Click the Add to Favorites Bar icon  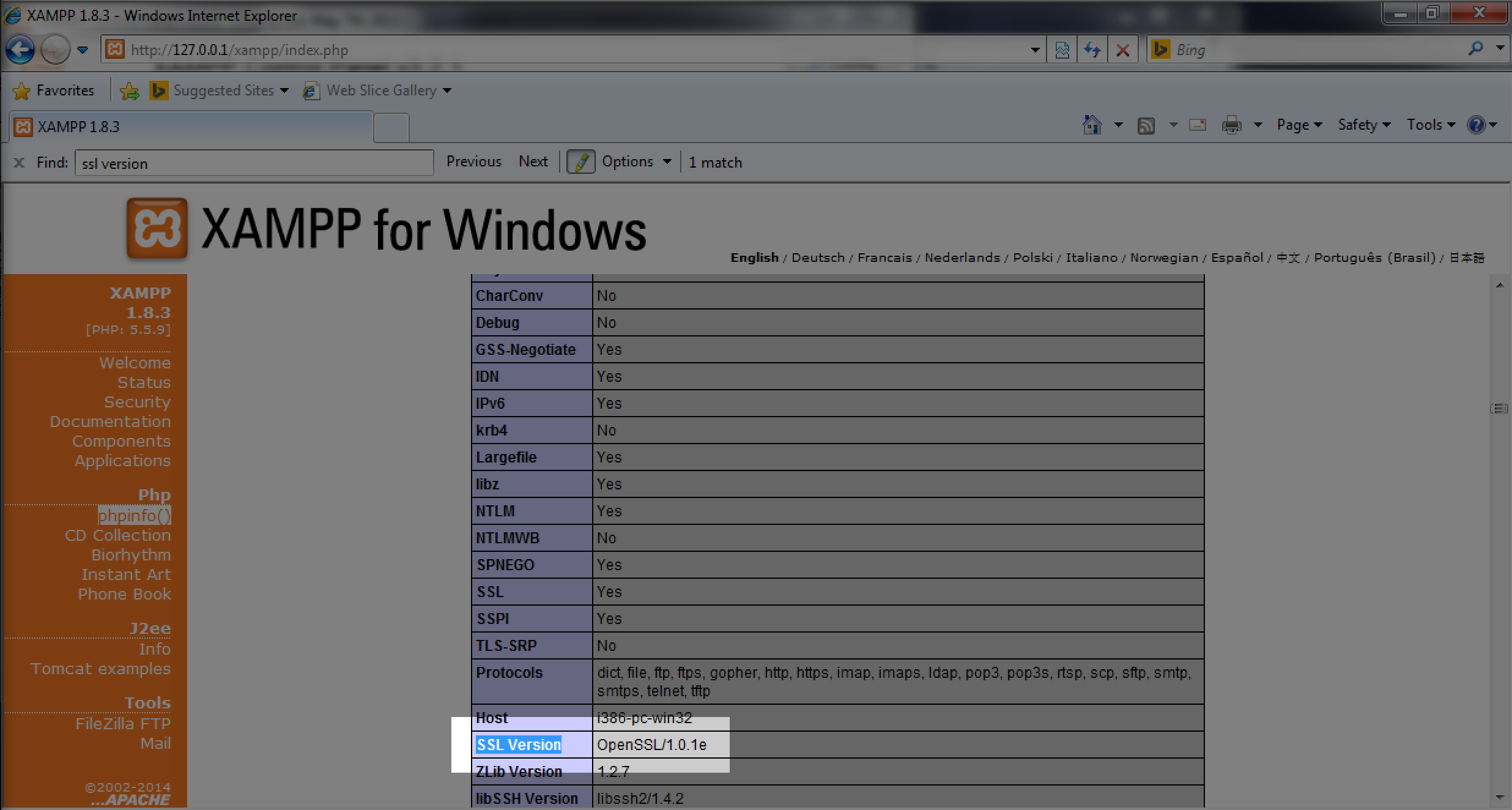click(x=129, y=91)
